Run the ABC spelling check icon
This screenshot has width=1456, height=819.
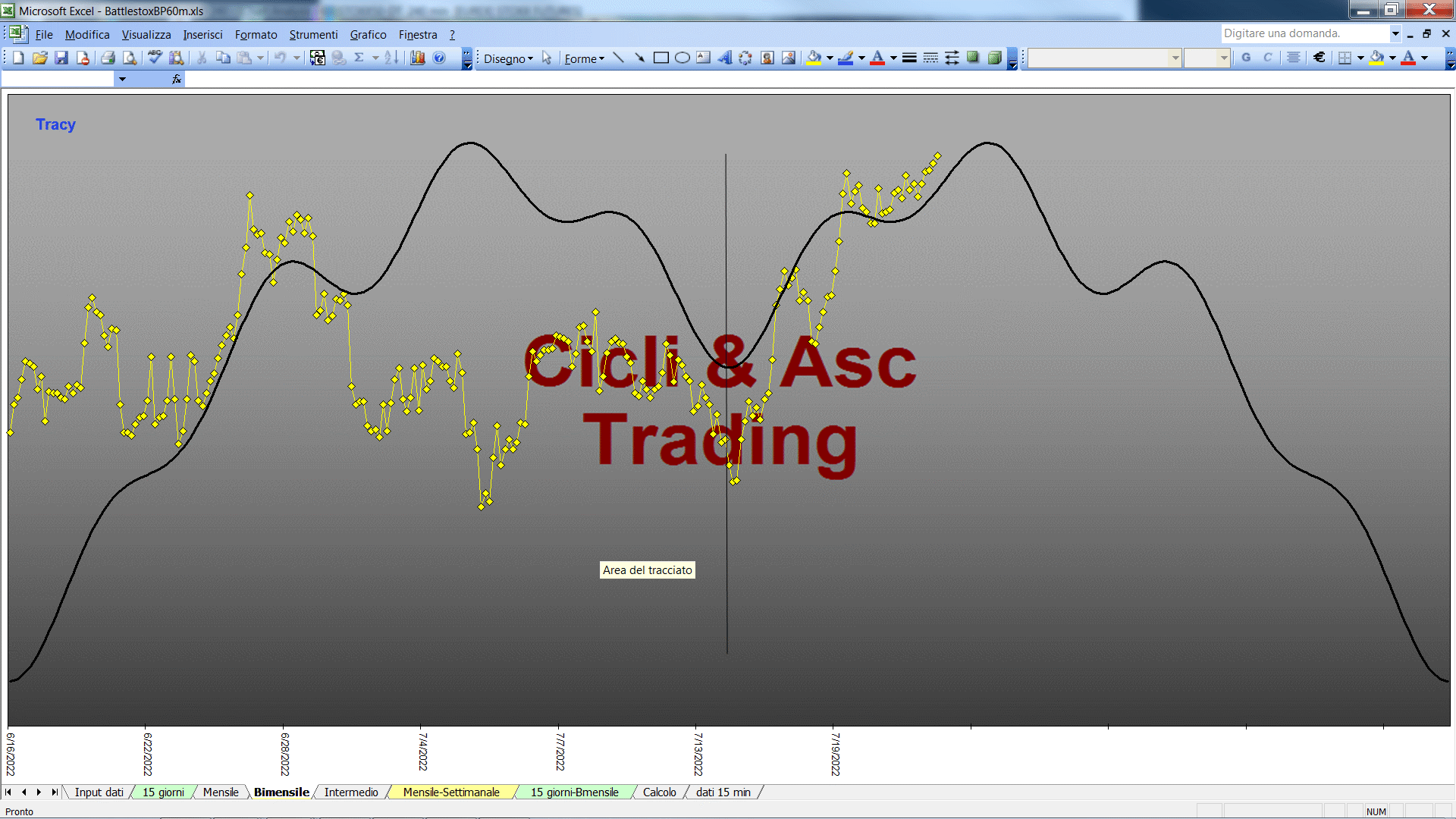pyautogui.click(x=155, y=58)
